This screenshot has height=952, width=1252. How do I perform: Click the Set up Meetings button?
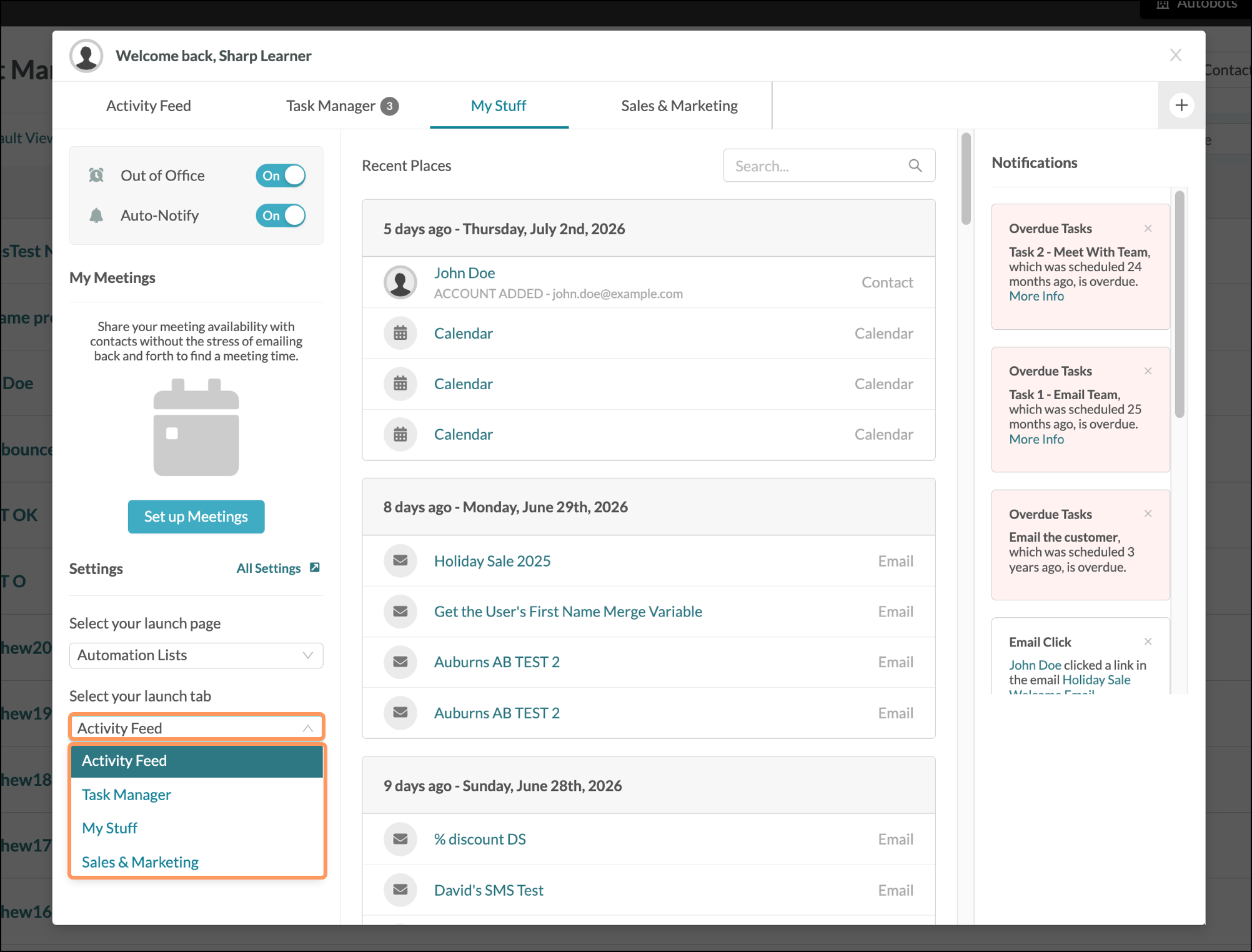click(196, 517)
